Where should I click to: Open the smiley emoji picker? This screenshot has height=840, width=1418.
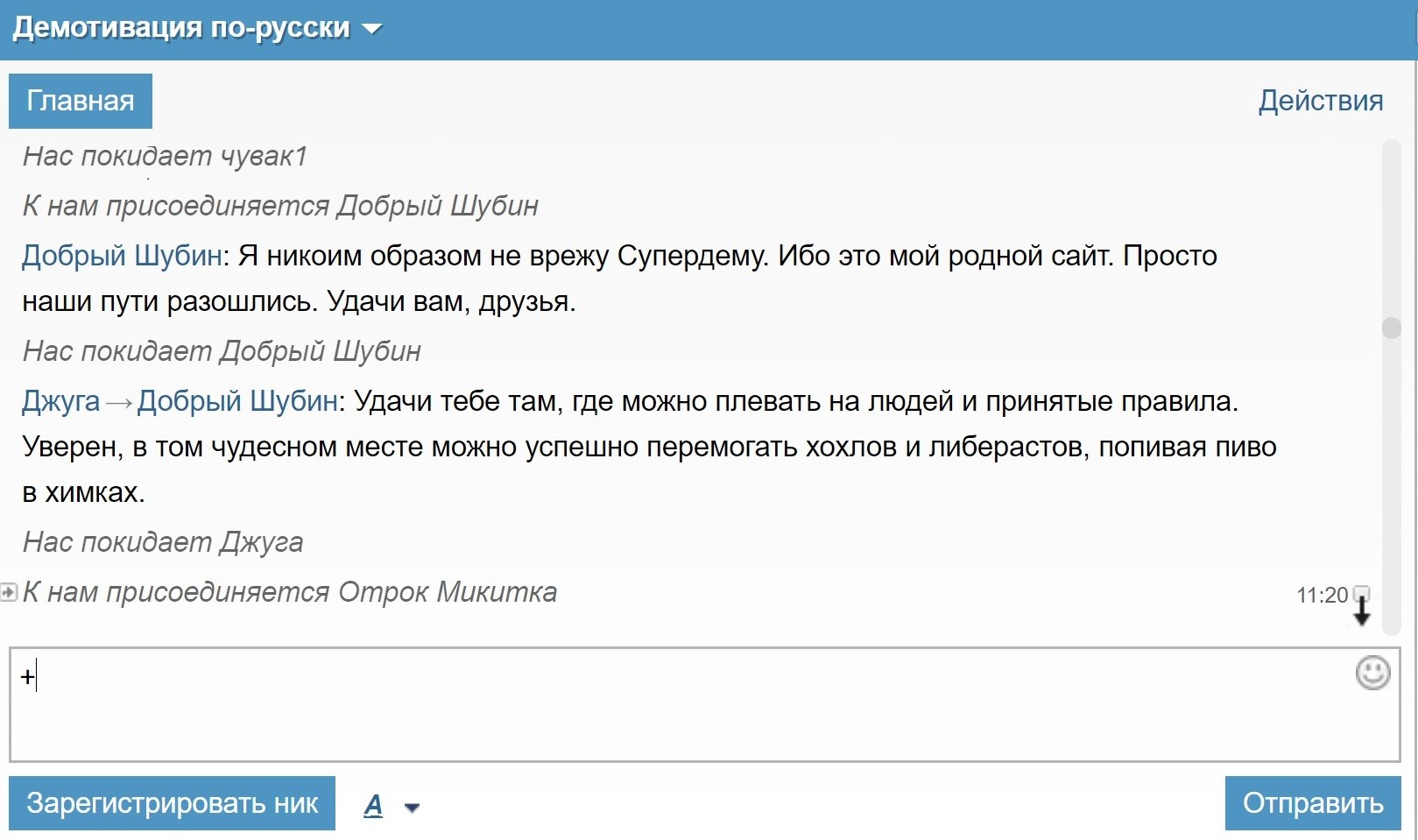[x=1372, y=673]
